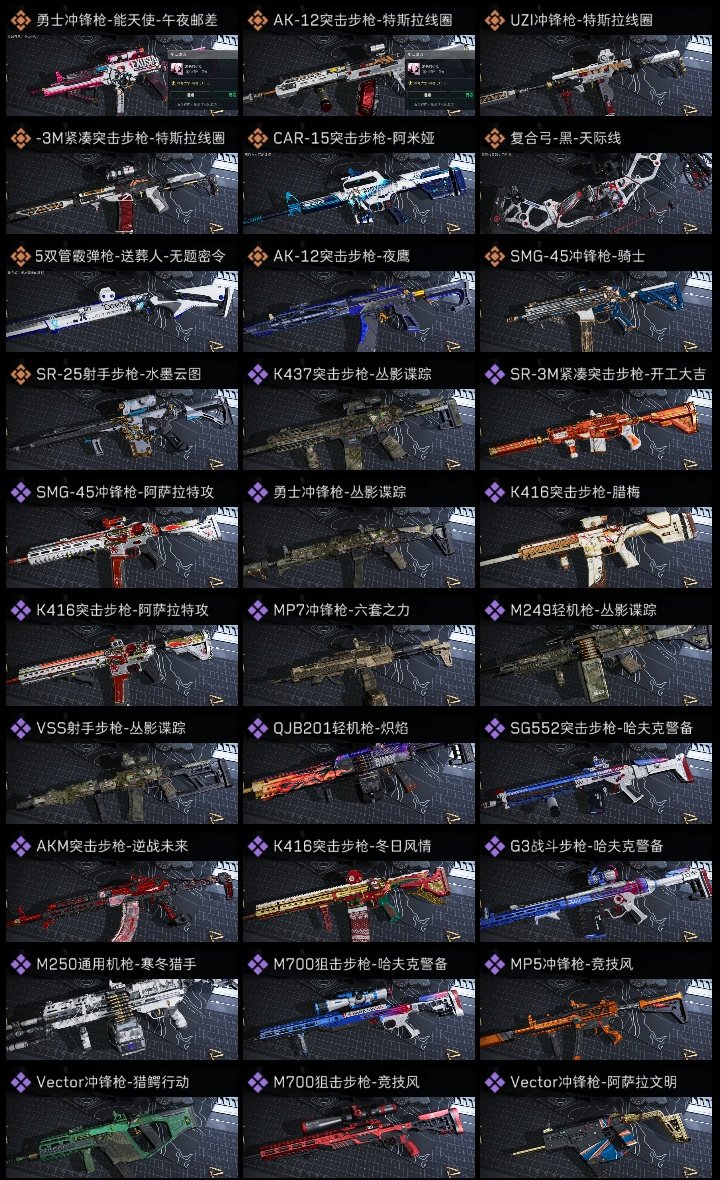720x1180 pixels.
Task: Click the purple rarity icon beside MP5冲锋枪-竞技风
Action: click(494, 964)
